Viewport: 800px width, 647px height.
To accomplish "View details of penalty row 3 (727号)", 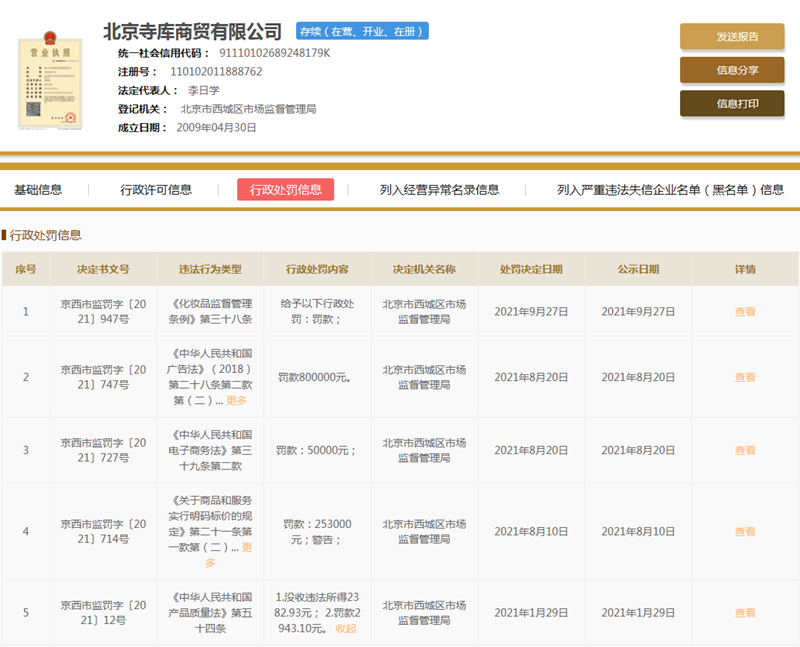I will (745, 451).
